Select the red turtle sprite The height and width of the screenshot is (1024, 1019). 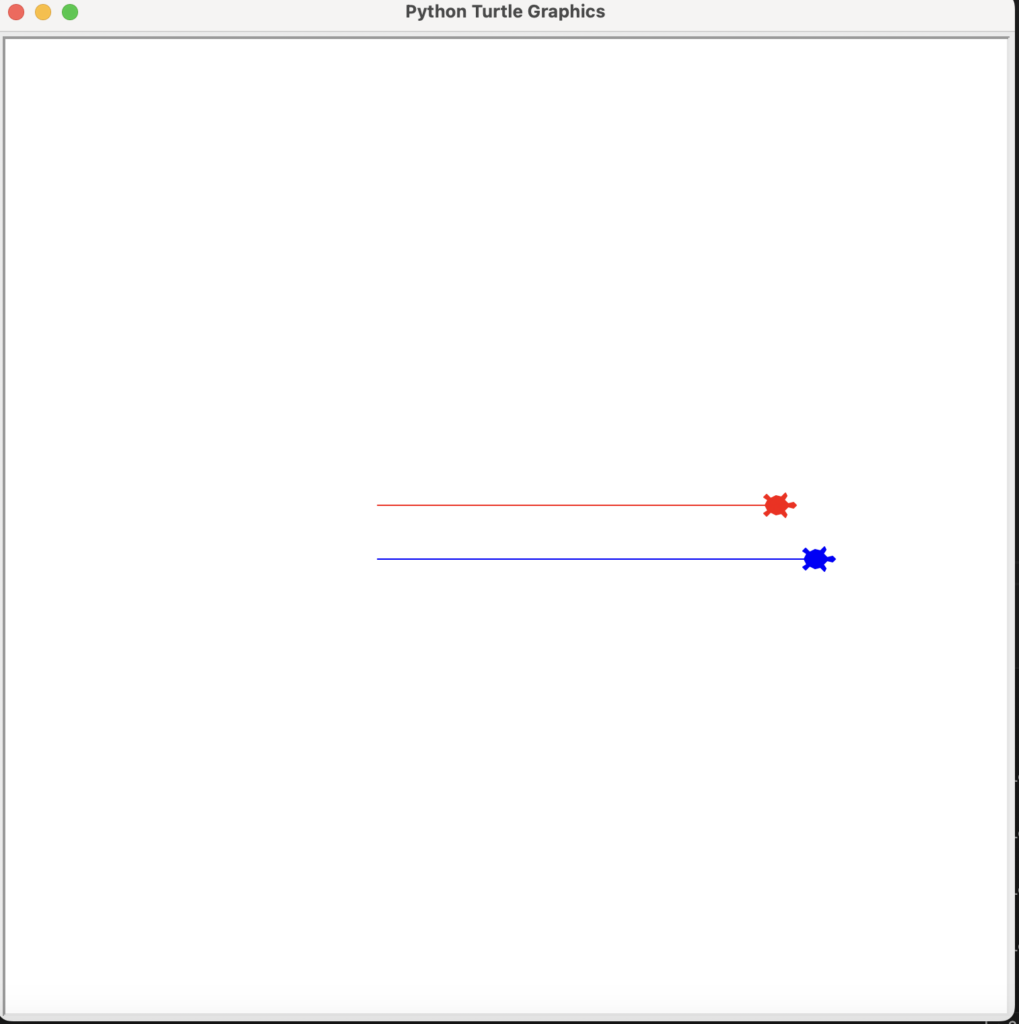click(x=777, y=505)
